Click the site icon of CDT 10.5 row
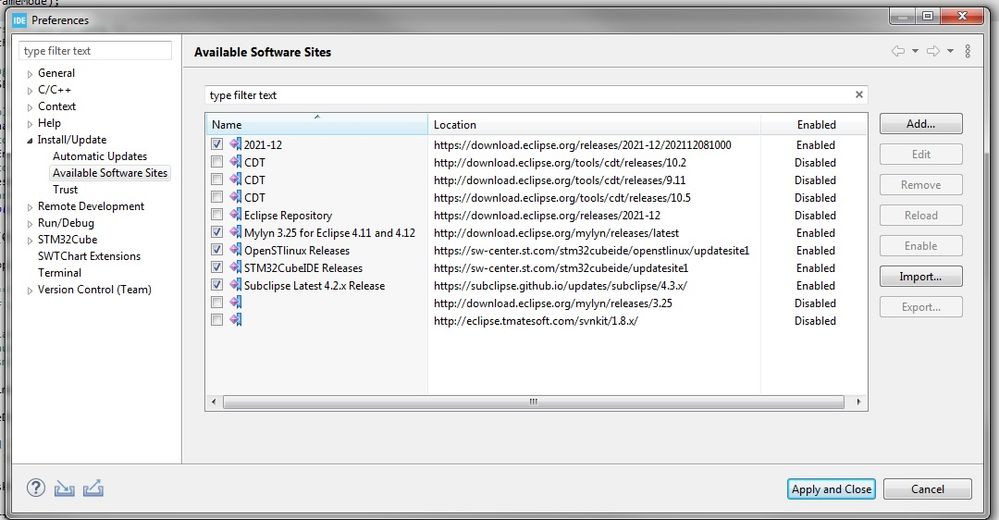Viewport: 999px width, 520px height. click(x=236, y=197)
